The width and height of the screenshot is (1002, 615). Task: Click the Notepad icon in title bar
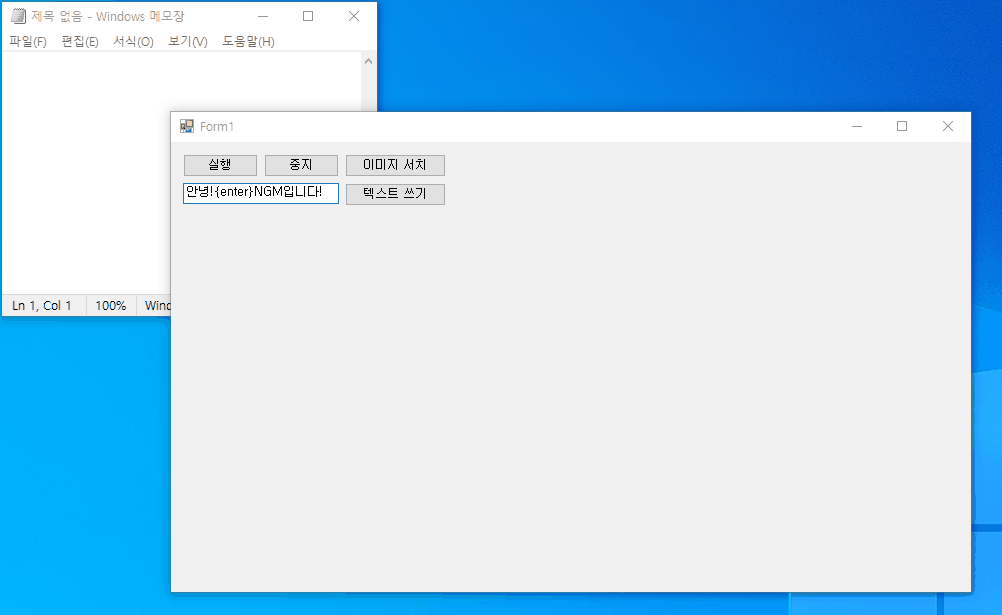coord(19,16)
